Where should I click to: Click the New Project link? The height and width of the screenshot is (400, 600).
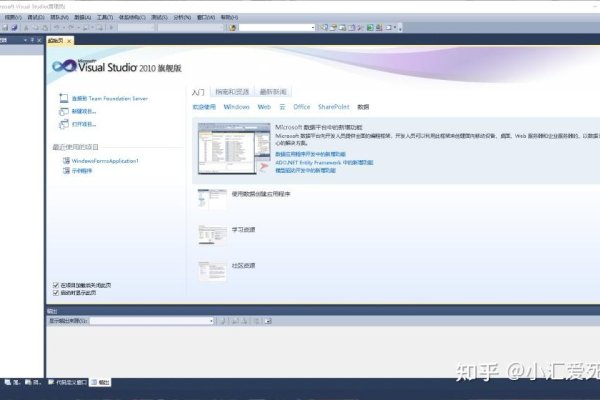pos(84,111)
